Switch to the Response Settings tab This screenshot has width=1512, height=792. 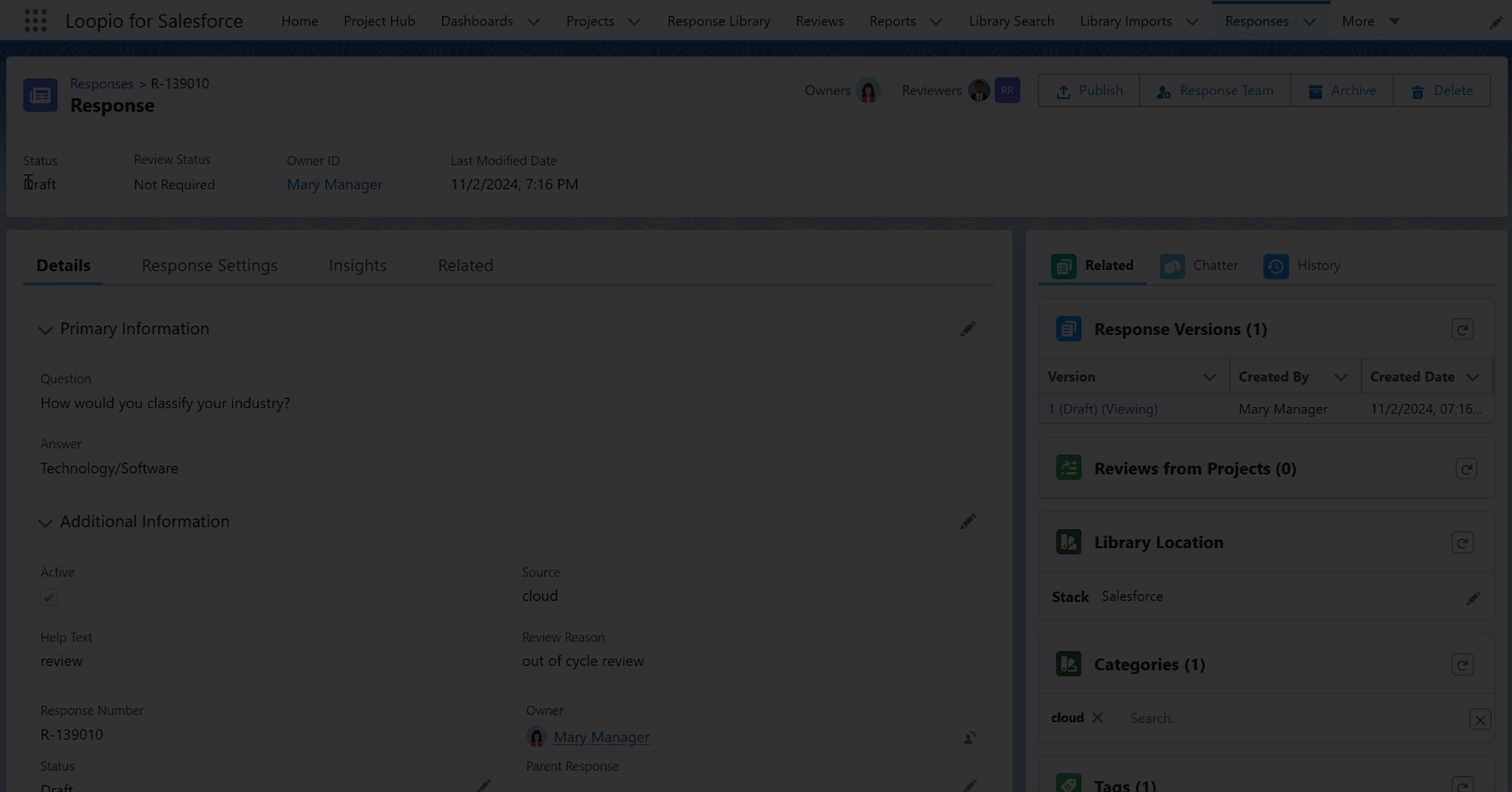(210, 265)
